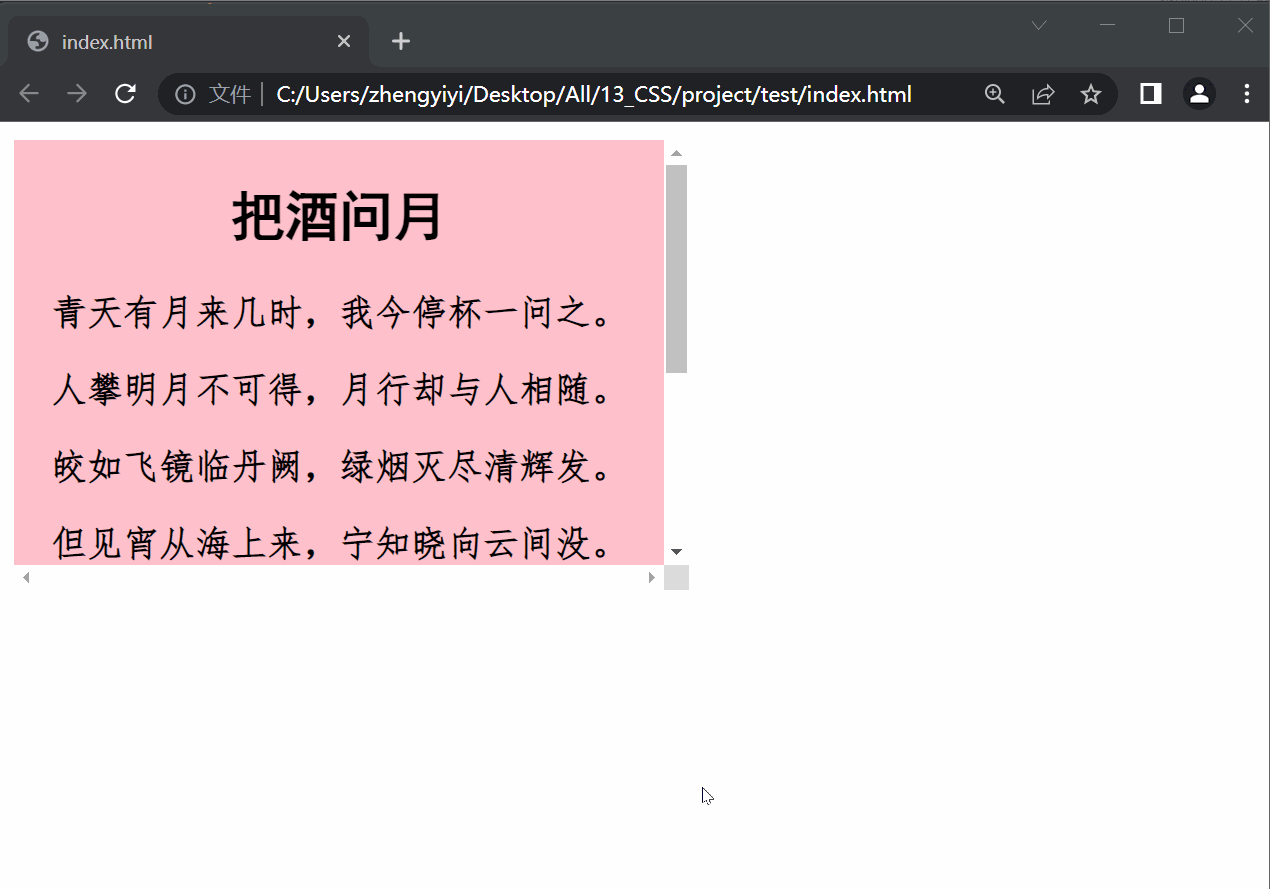
Task: Click the restore window button
Action: 1176,25
